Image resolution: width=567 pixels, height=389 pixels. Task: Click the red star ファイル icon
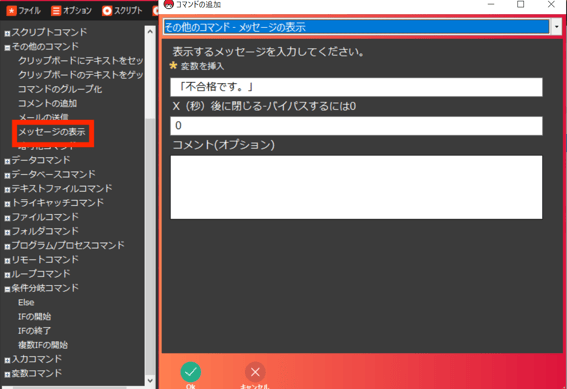tap(12, 11)
